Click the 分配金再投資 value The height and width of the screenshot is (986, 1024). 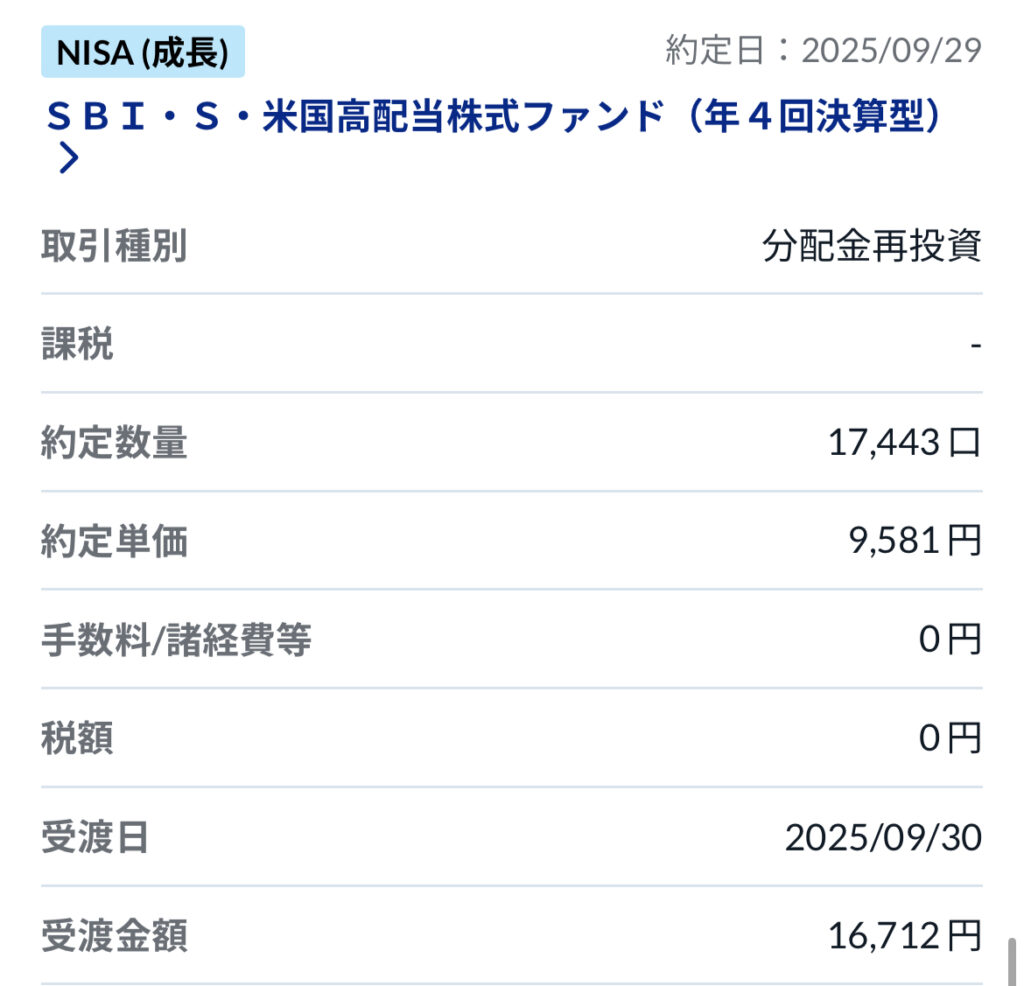tap(872, 246)
